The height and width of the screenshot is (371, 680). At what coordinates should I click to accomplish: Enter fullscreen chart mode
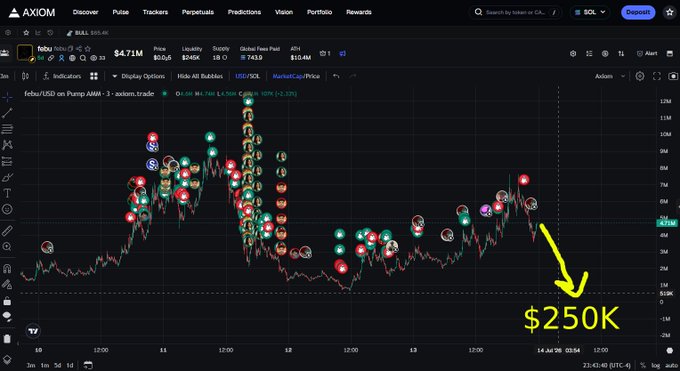point(657,76)
